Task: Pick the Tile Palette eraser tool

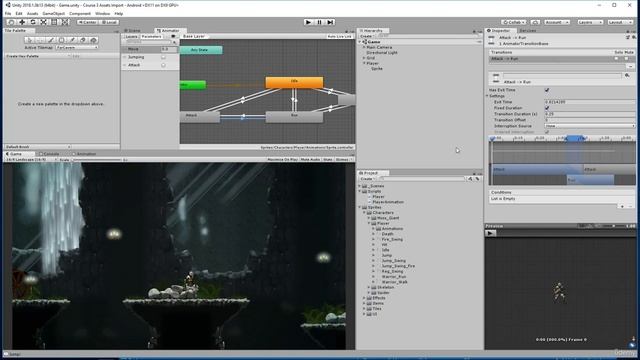Action: (83, 40)
